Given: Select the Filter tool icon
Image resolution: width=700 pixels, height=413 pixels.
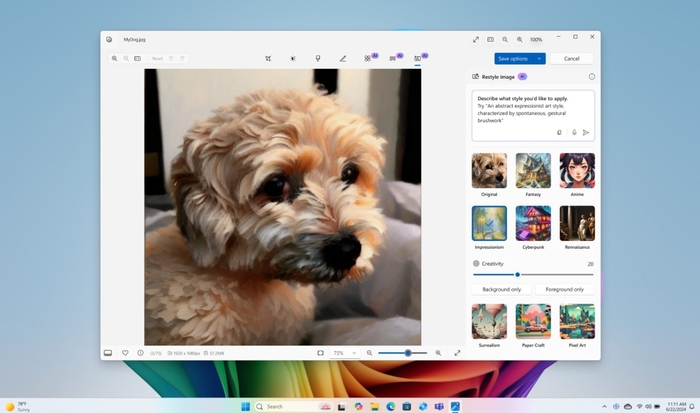Looking at the screenshot, I should point(318,58).
